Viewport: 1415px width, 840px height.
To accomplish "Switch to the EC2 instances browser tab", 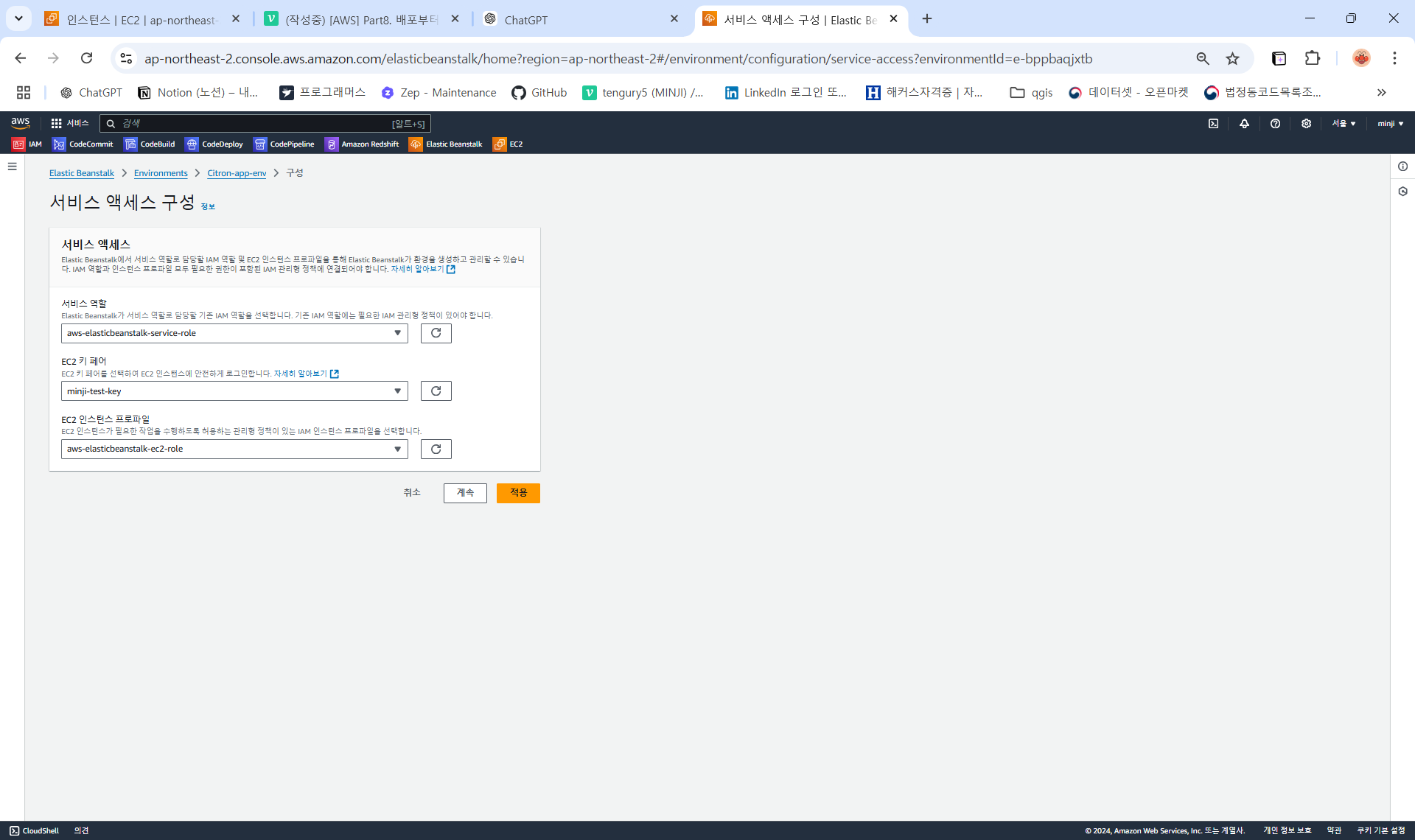I will click(x=141, y=20).
